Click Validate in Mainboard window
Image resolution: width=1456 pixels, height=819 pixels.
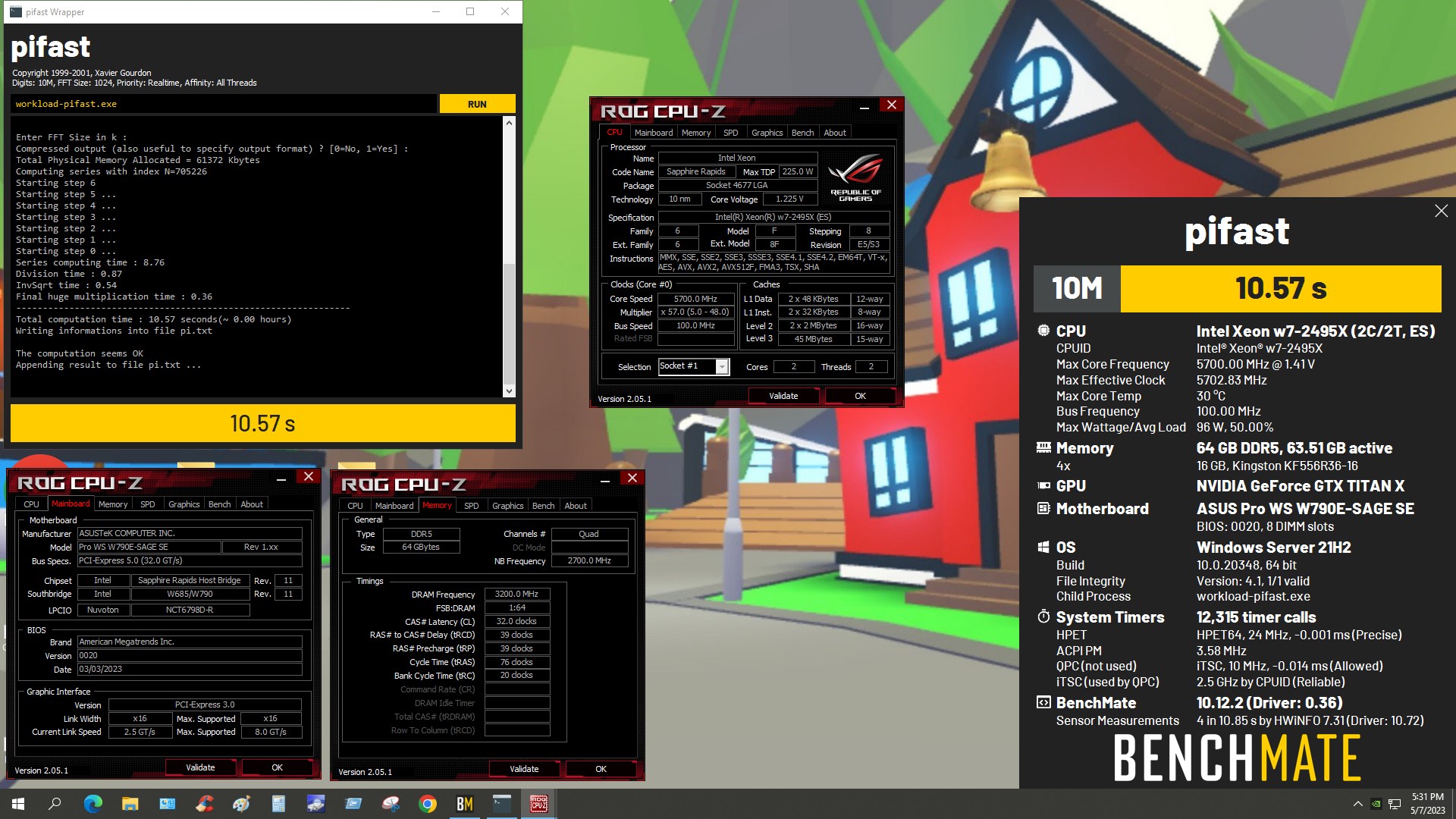click(x=200, y=767)
